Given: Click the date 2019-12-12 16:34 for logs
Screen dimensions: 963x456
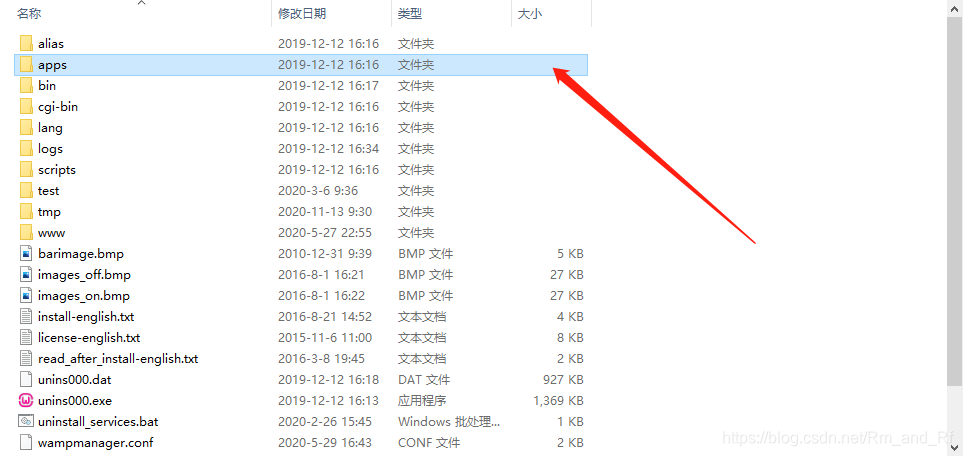Looking at the screenshot, I should click(329, 148).
